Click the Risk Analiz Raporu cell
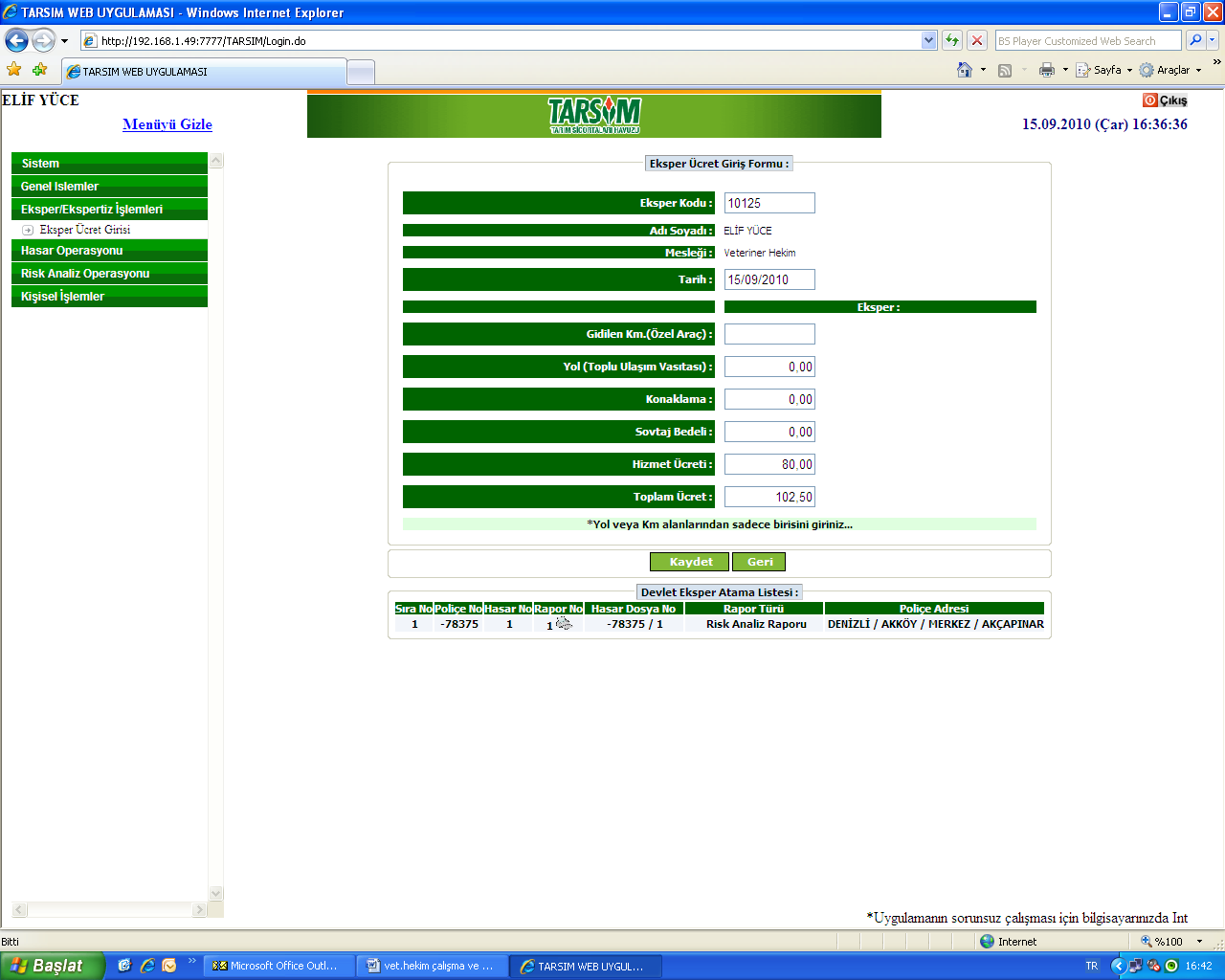 pyautogui.click(x=756, y=624)
